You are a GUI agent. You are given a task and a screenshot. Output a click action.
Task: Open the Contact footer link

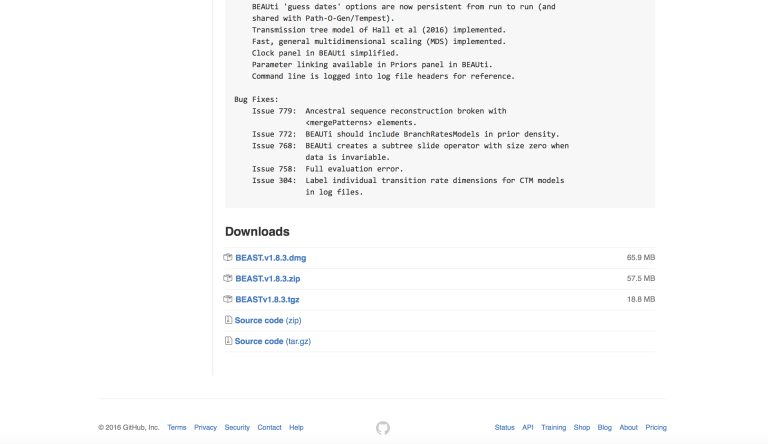pos(269,427)
